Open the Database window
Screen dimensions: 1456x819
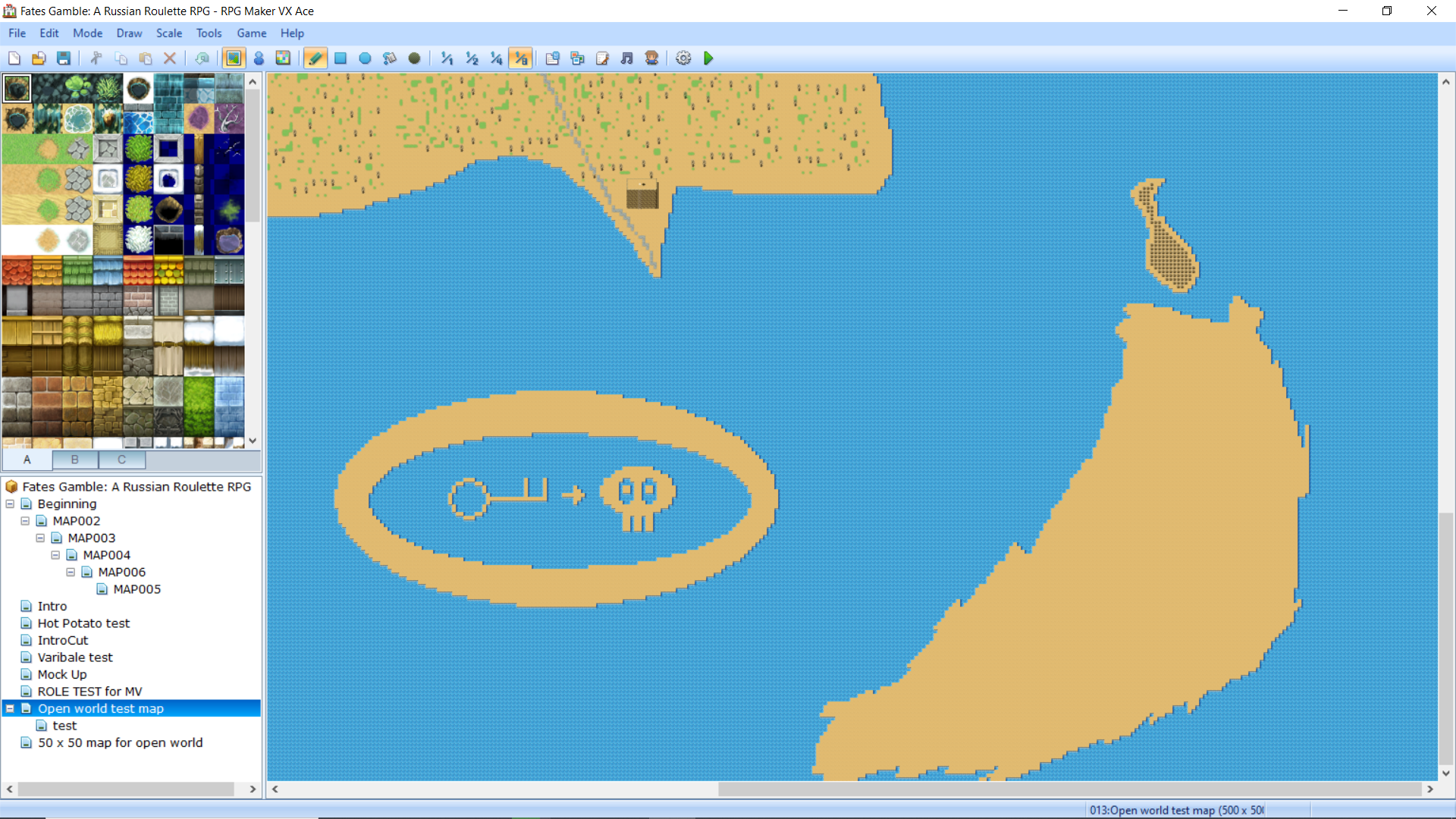click(x=553, y=58)
